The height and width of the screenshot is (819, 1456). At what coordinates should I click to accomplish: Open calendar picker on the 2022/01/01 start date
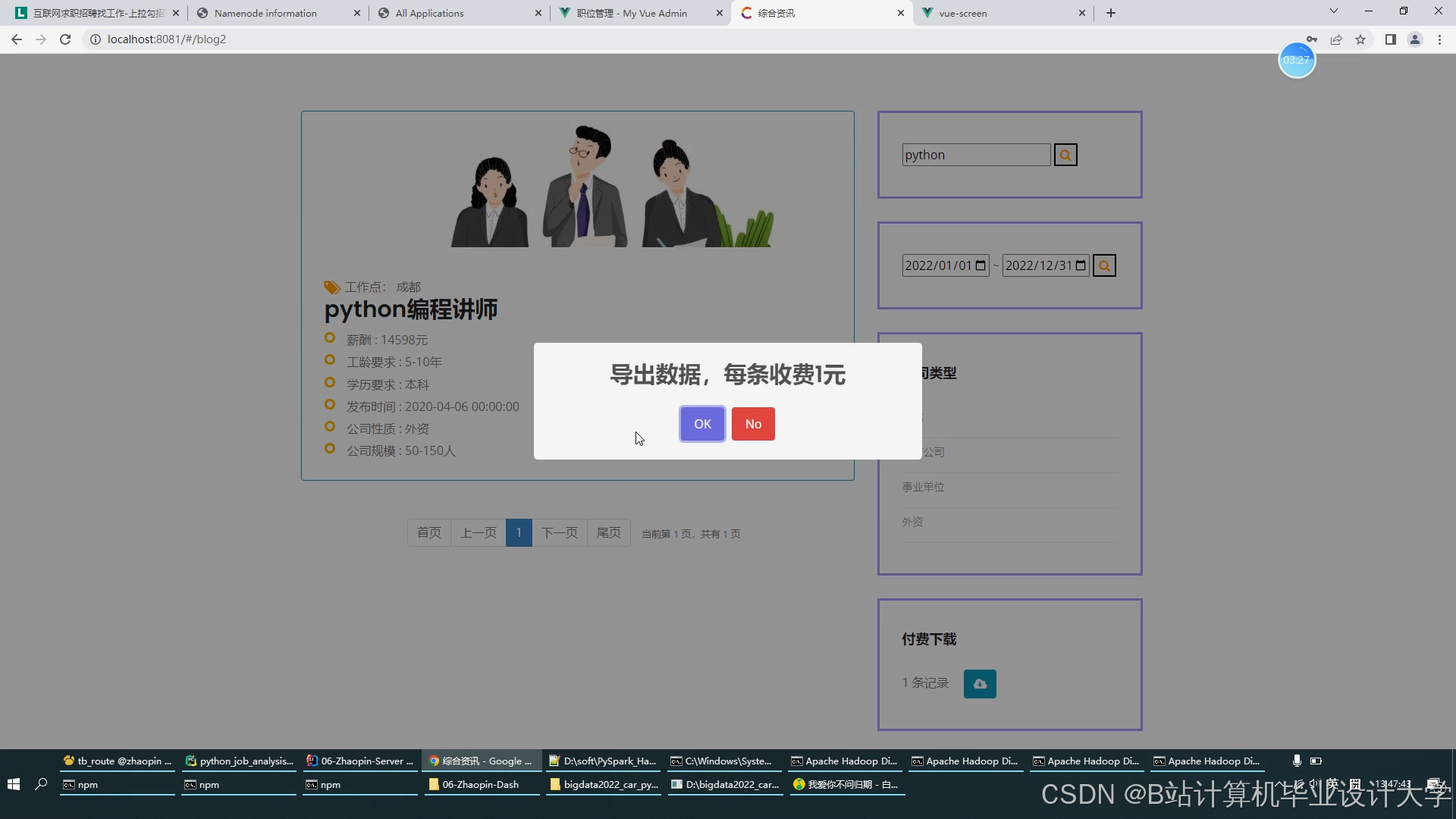click(981, 265)
